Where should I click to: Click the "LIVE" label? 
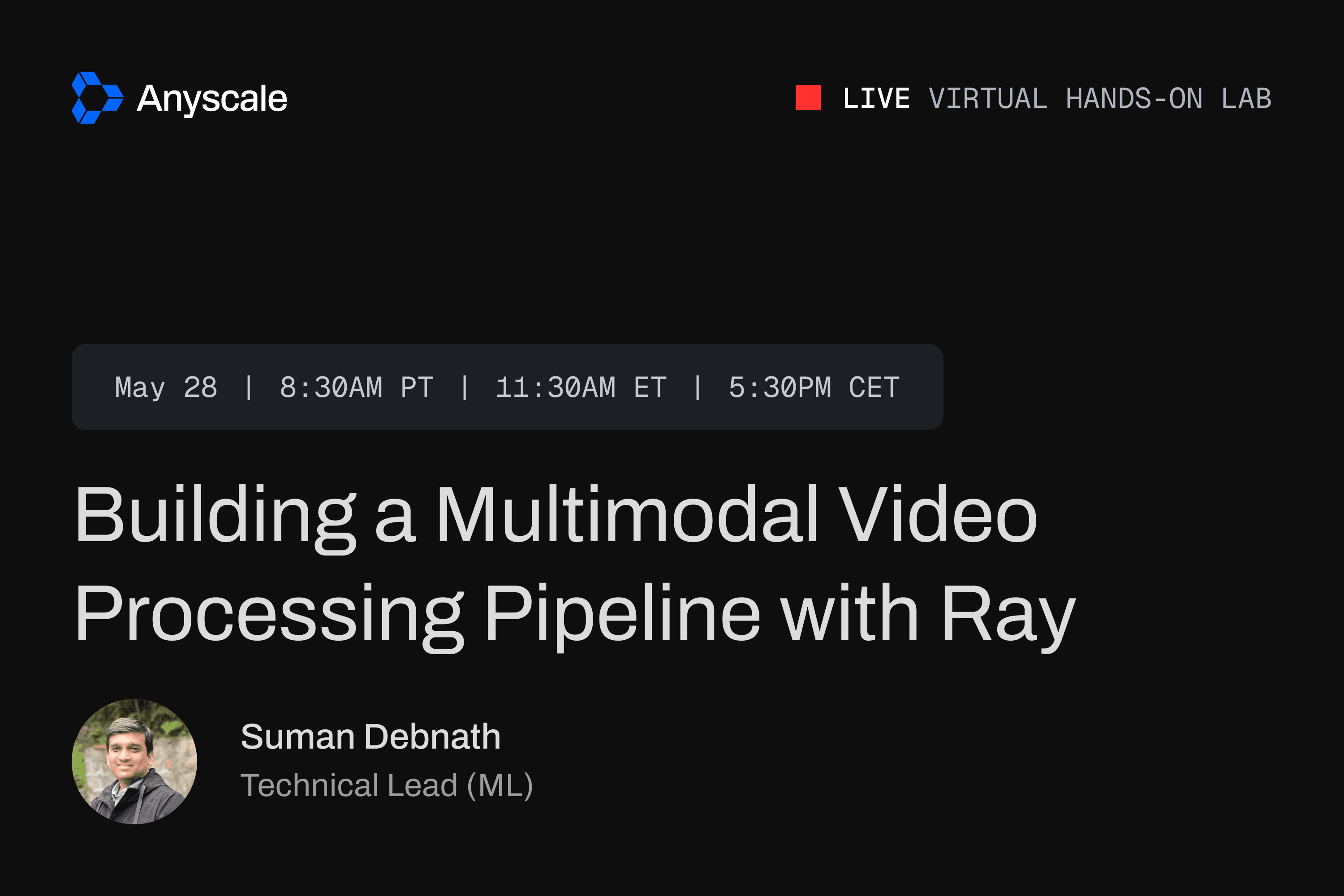(x=876, y=98)
